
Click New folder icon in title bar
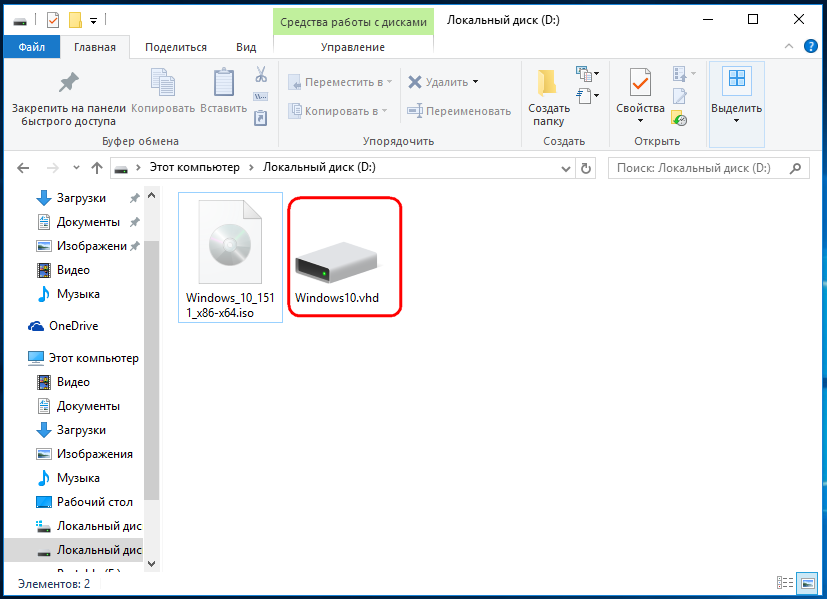[x=75, y=21]
